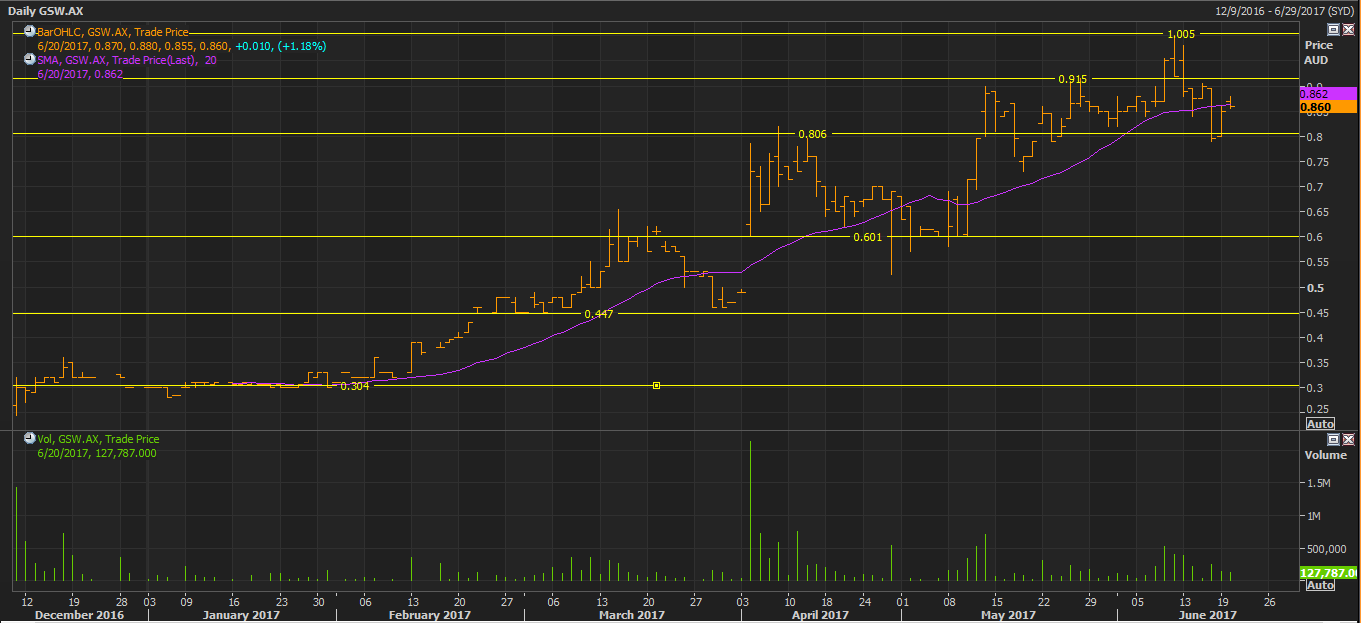Click the 1.5M tick on volume axis
This screenshot has height=623, width=1361.
point(1320,483)
